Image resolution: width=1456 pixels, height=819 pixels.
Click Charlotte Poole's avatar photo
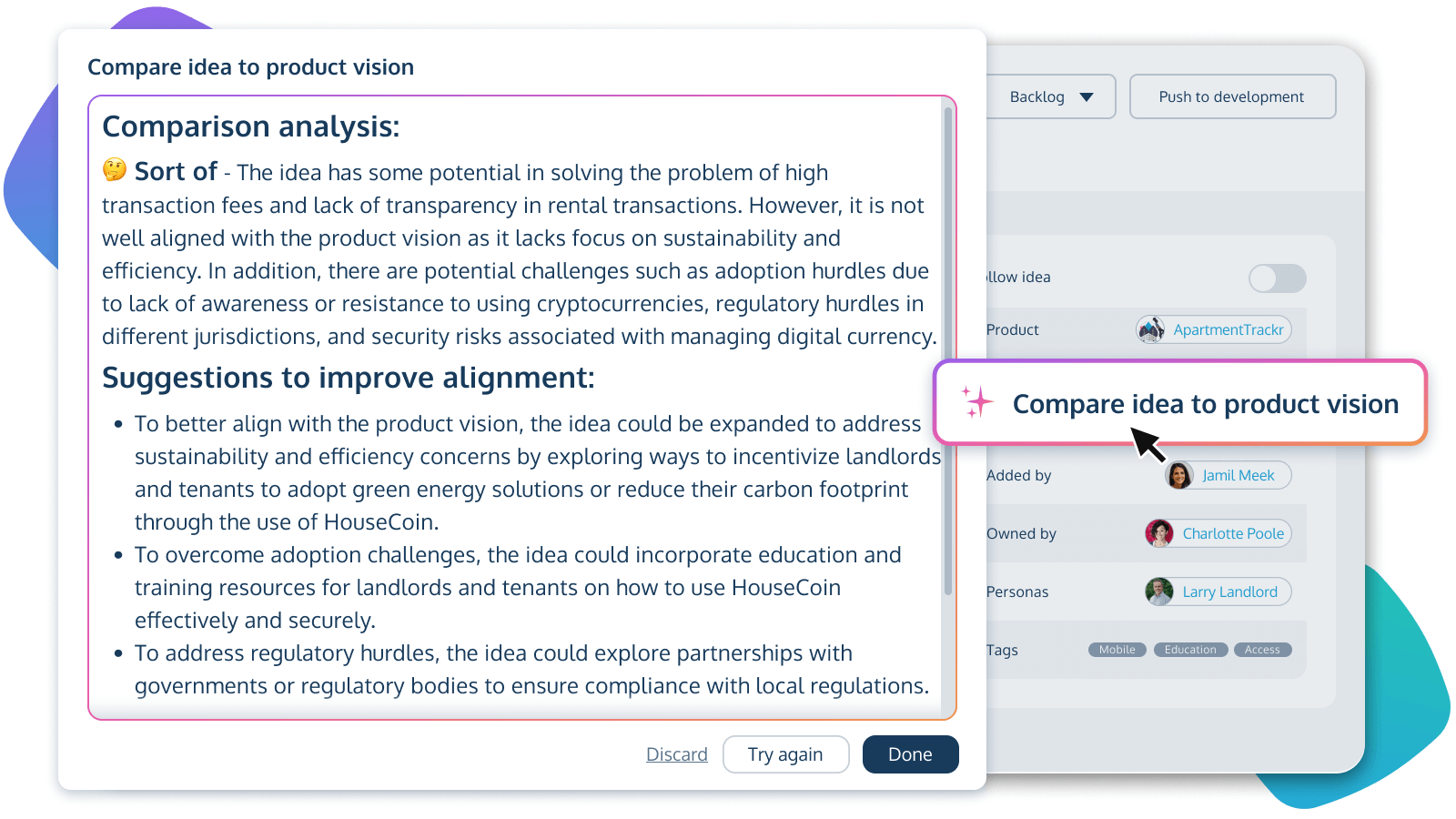click(1158, 533)
